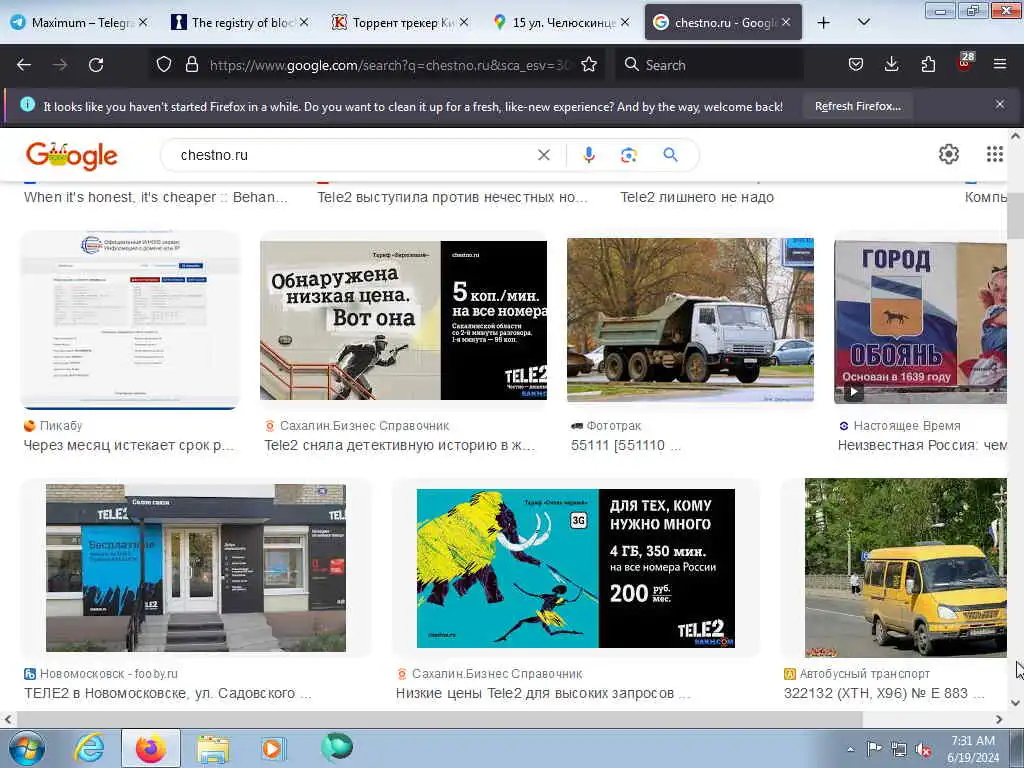Go to Google home via logo
The width and height of the screenshot is (1024, 768).
coord(71,156)
